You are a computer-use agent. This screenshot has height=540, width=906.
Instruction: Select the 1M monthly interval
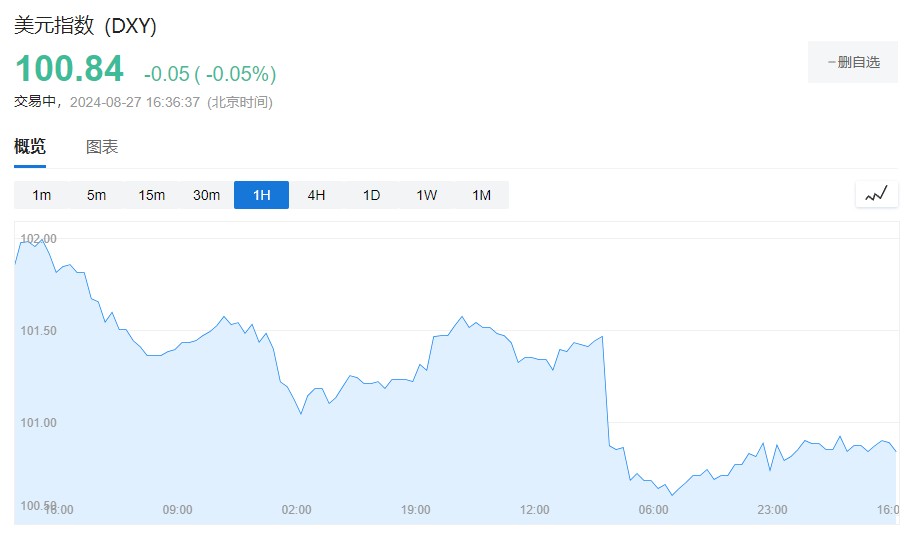(482, 195)
